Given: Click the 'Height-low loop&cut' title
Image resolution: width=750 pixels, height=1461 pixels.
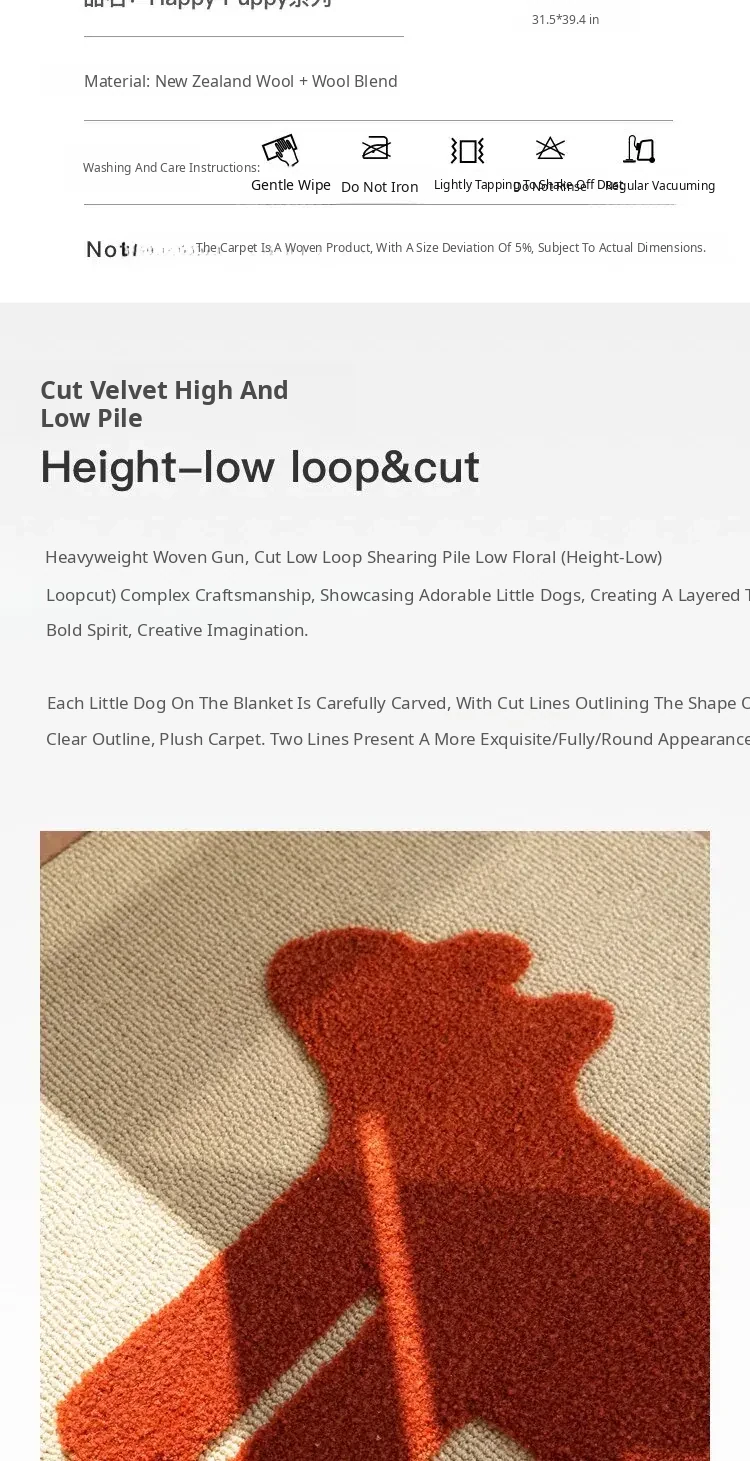Looking at the screenshot, I should point(260,467).
